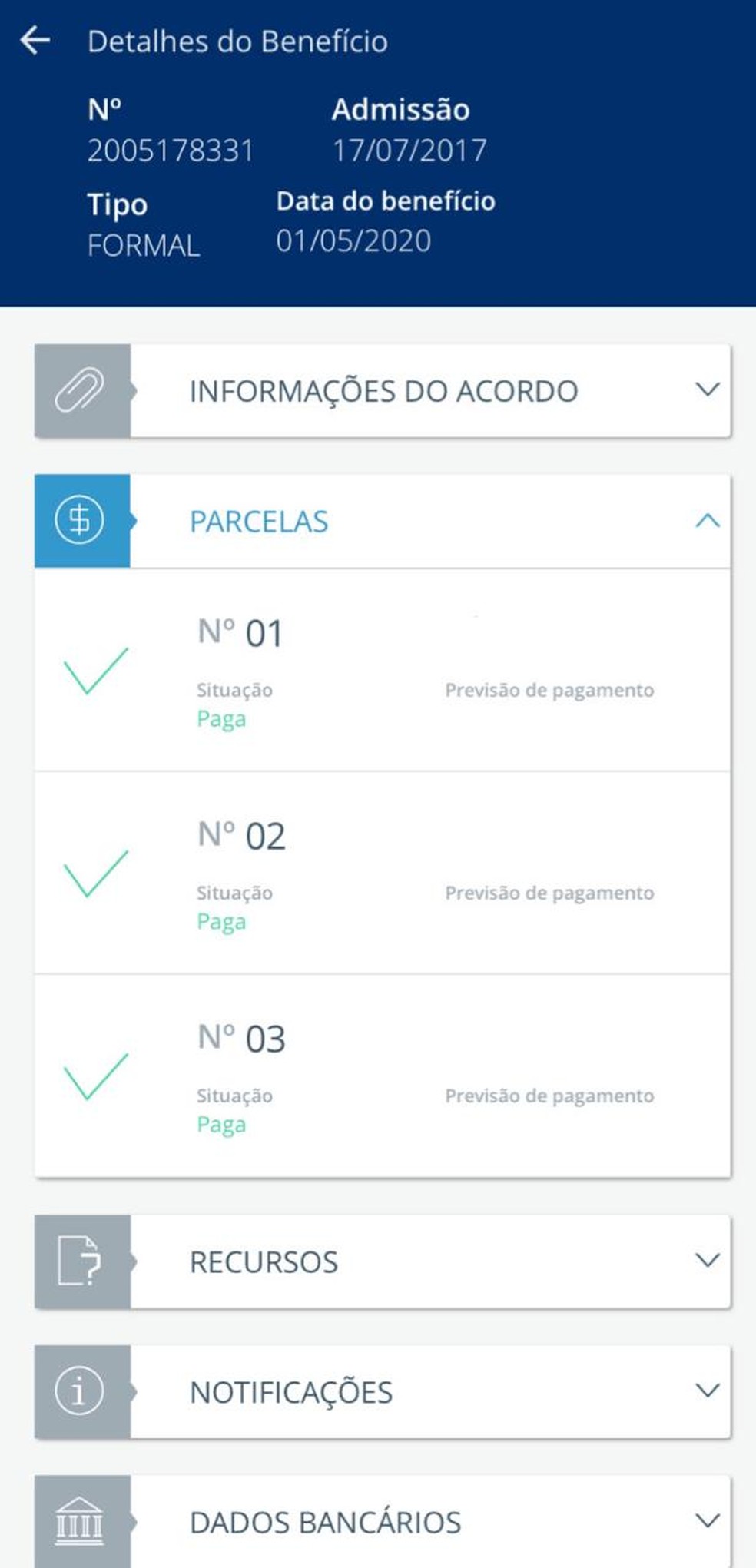Click the green checkmark for parcela 02
The width and height of the screenshot is (756, 1568).
[x=95, y=874]
